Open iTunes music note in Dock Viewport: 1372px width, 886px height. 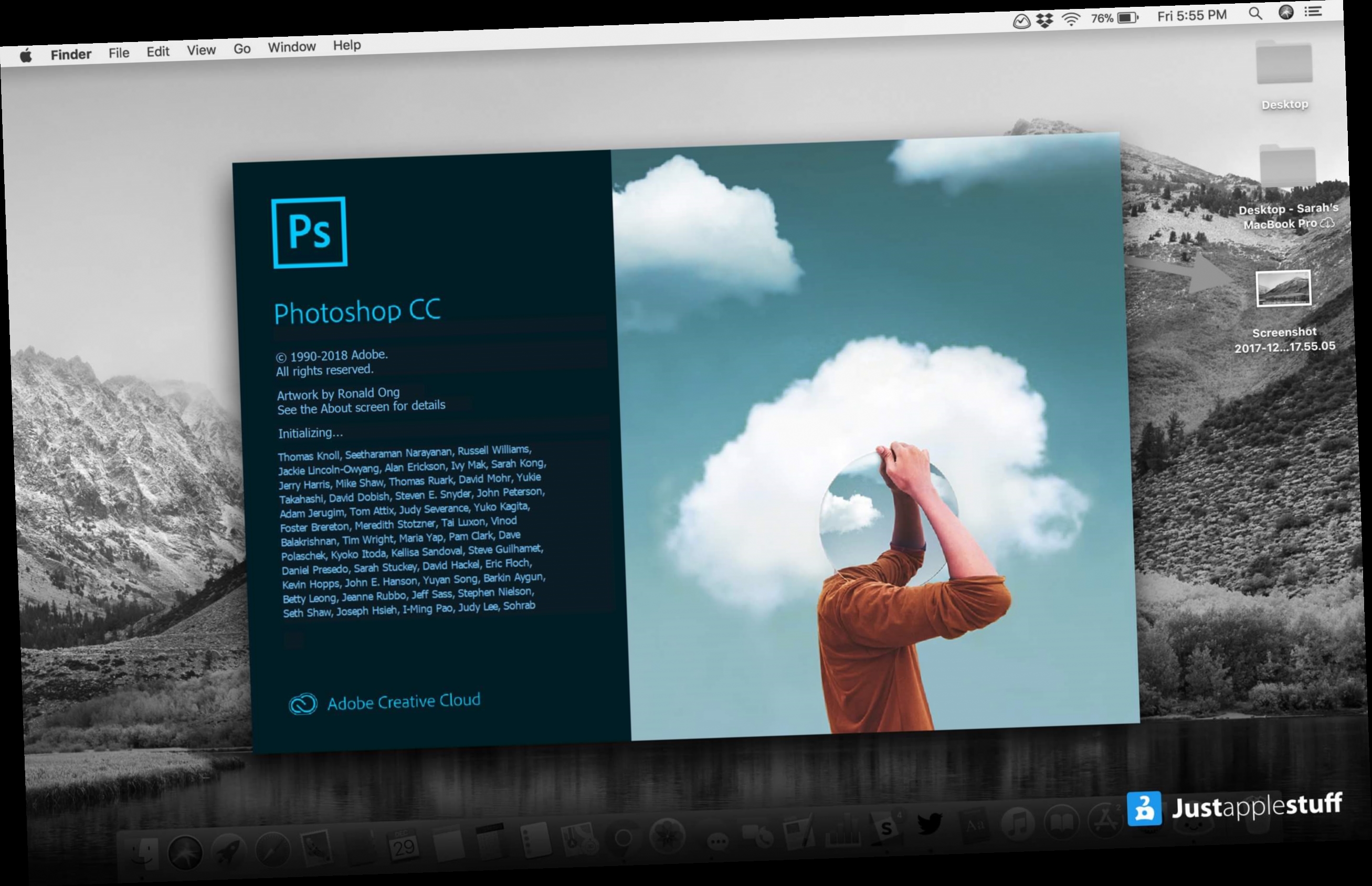1018,825
